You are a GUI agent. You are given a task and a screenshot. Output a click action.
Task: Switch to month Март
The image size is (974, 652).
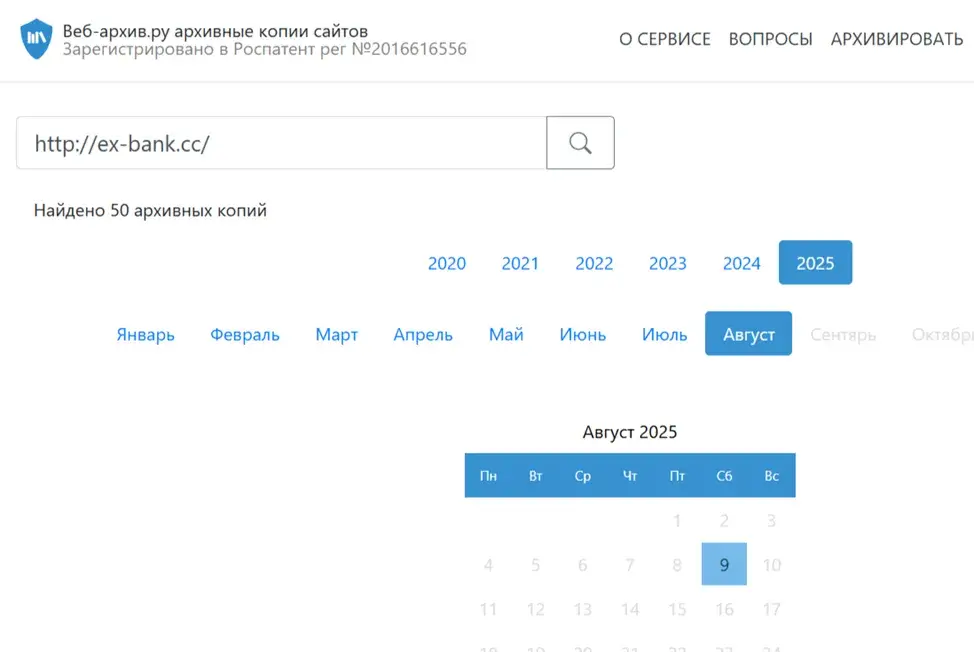tap(337, 334)
